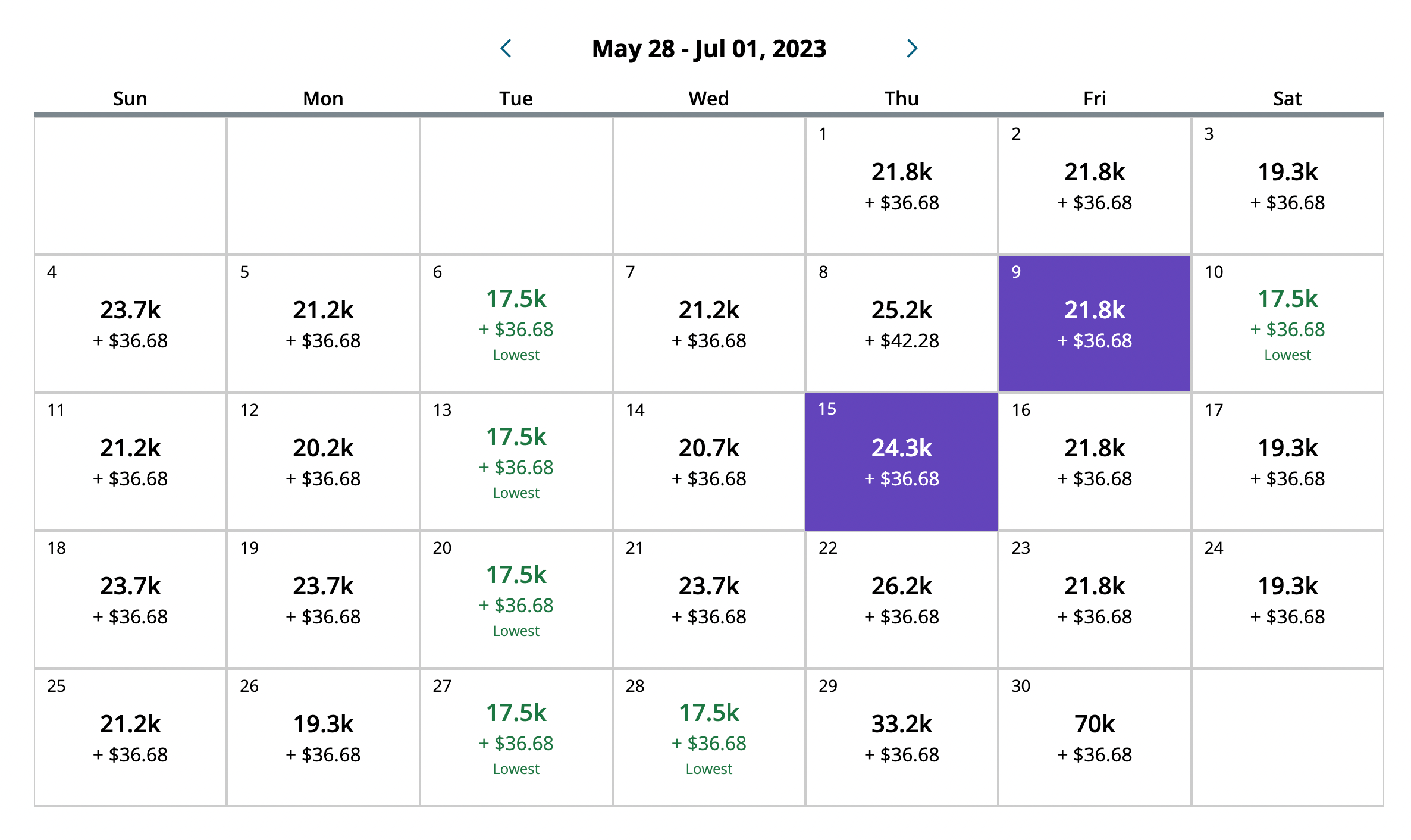Choose June 6 lowest fare 17.5k
Image resolution: width=1411 pixels, height=840 pixels.
516,324
